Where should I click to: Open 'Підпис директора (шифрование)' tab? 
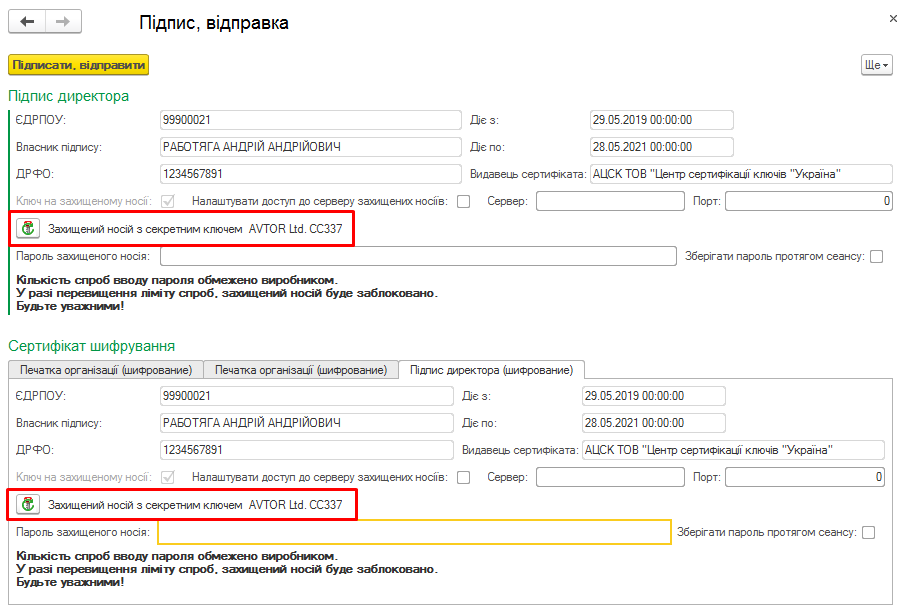coord(491,370)
